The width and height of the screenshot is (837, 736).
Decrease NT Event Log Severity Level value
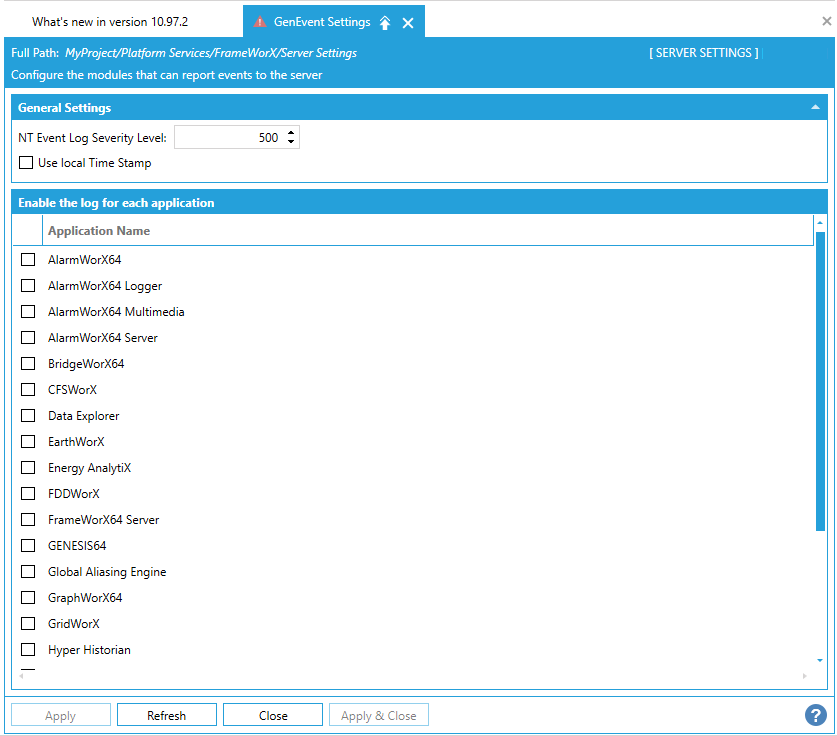tap(291, 142)
